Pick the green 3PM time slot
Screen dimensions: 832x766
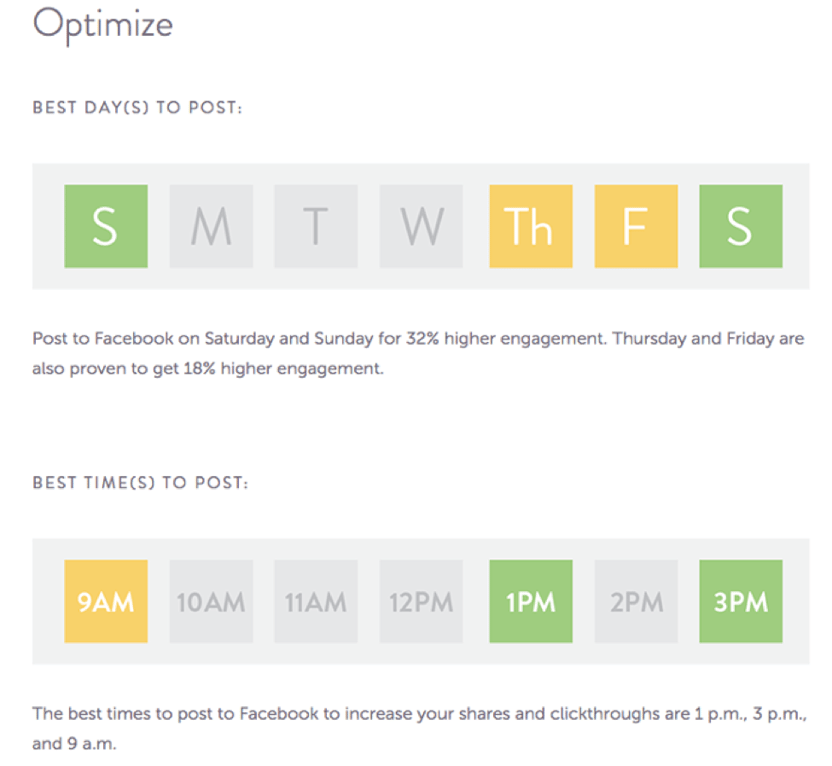pyautogui.click(x=741, y=601)
